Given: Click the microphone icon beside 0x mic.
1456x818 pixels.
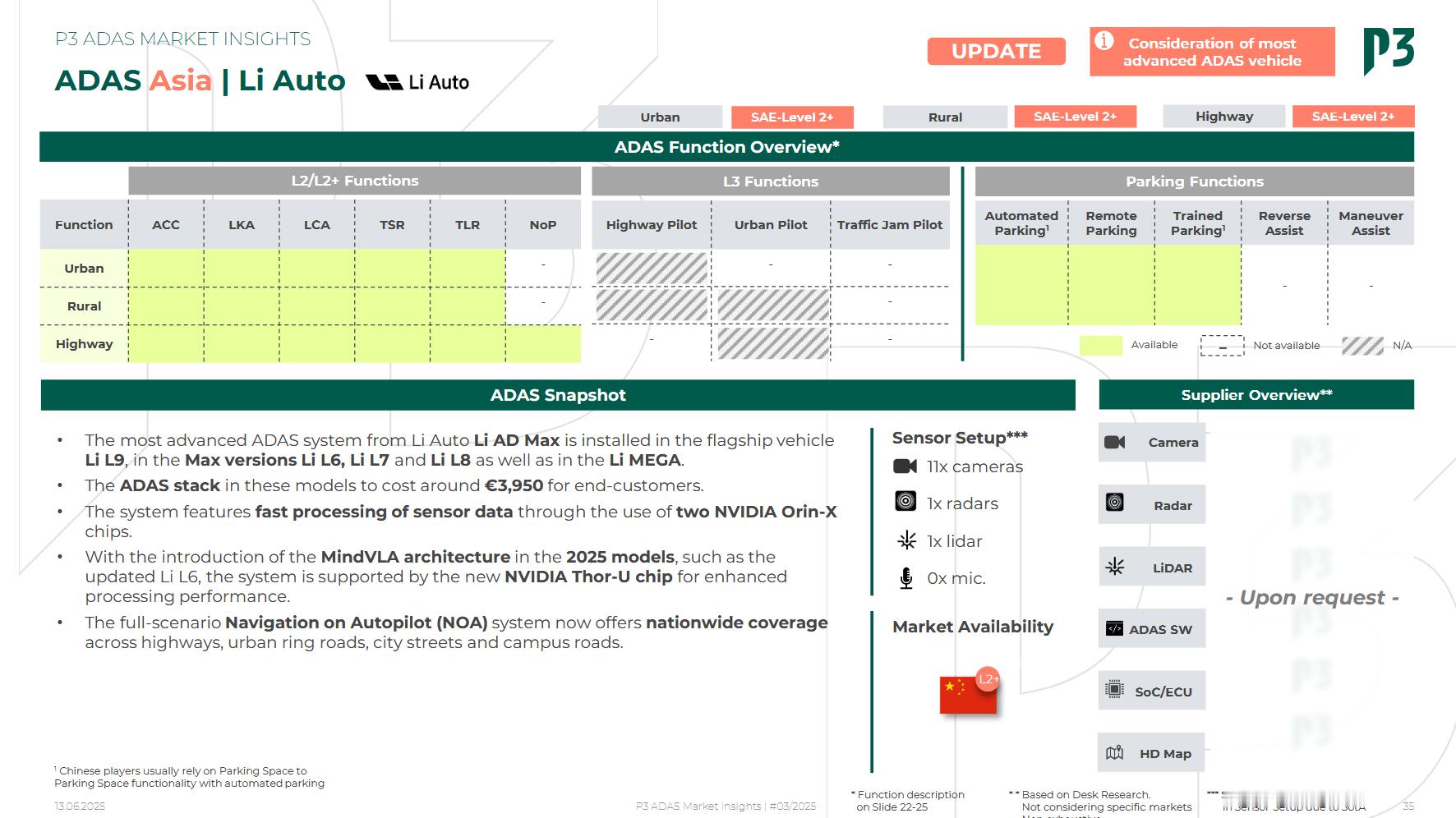Looking at the screenshot, I should click(905, 578).
